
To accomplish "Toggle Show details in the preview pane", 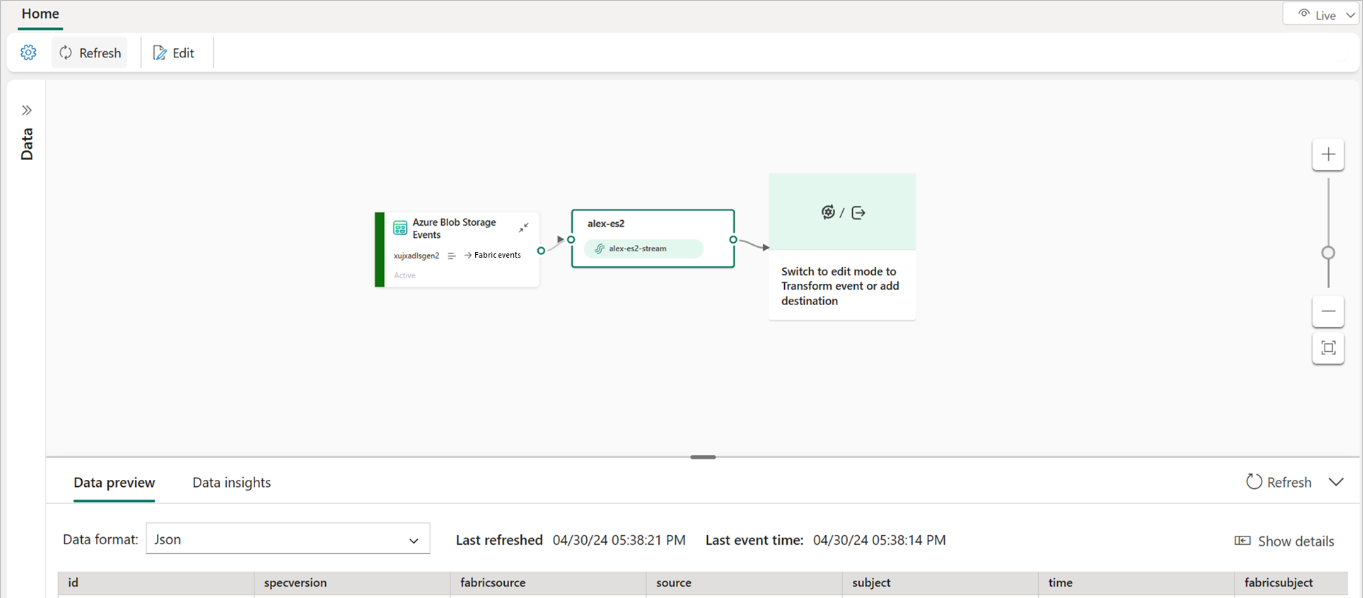I will click(1284, 540).
